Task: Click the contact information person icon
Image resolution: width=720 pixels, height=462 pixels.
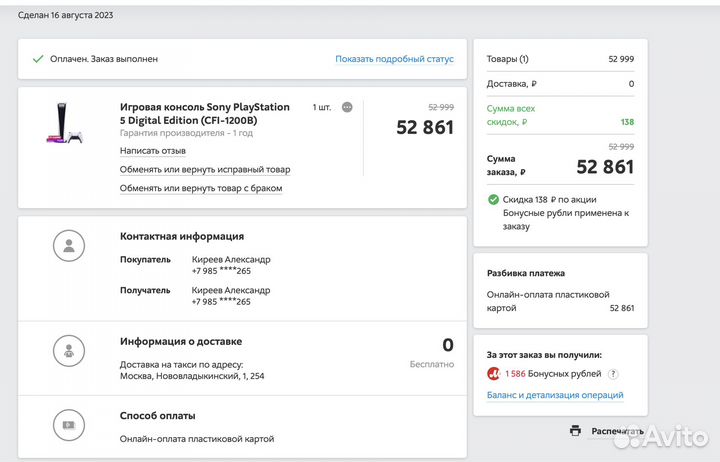Action: 68,245
